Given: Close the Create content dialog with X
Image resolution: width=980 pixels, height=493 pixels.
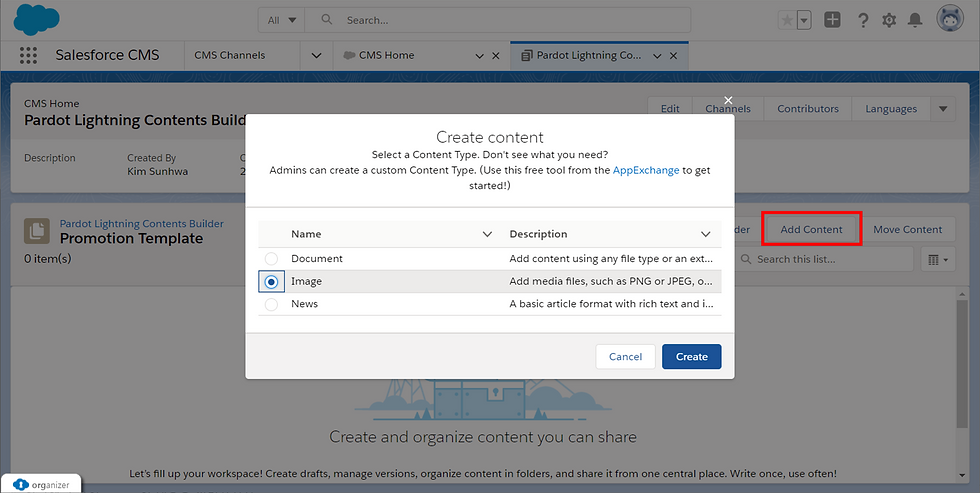Looking at the screenshot, I should (728, 100).
